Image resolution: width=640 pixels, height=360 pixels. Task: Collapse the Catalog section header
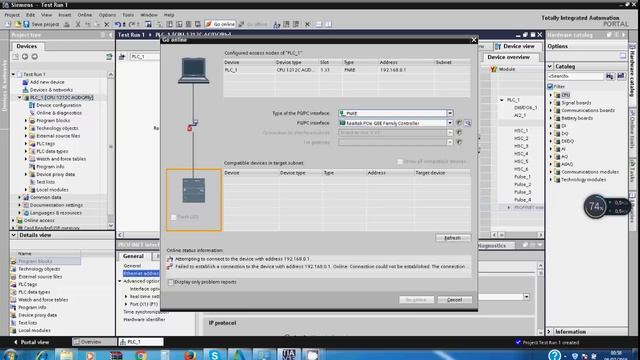pyautogui.click(x=550, y=66)
